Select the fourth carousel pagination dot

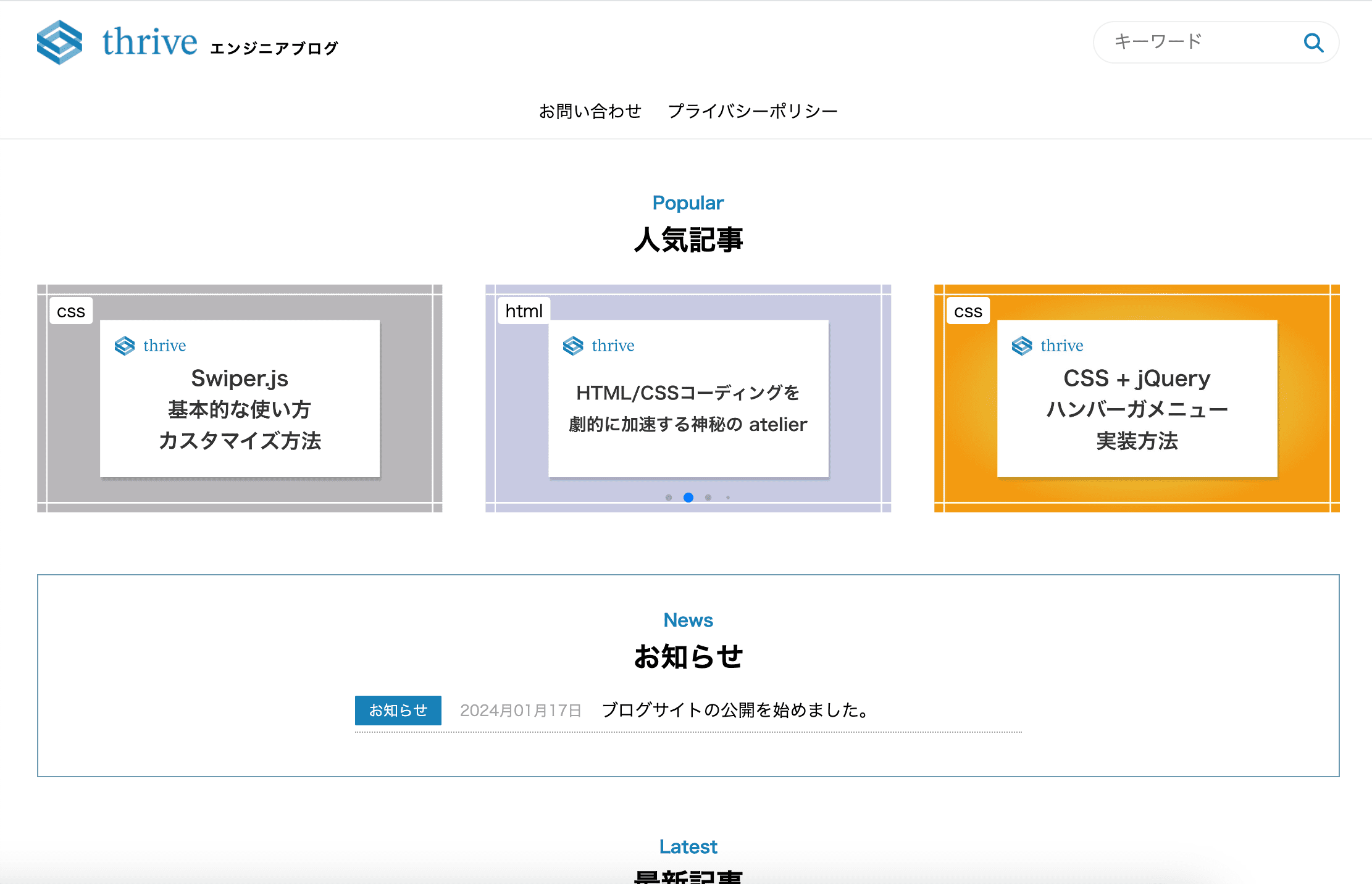tap(729, 498)
